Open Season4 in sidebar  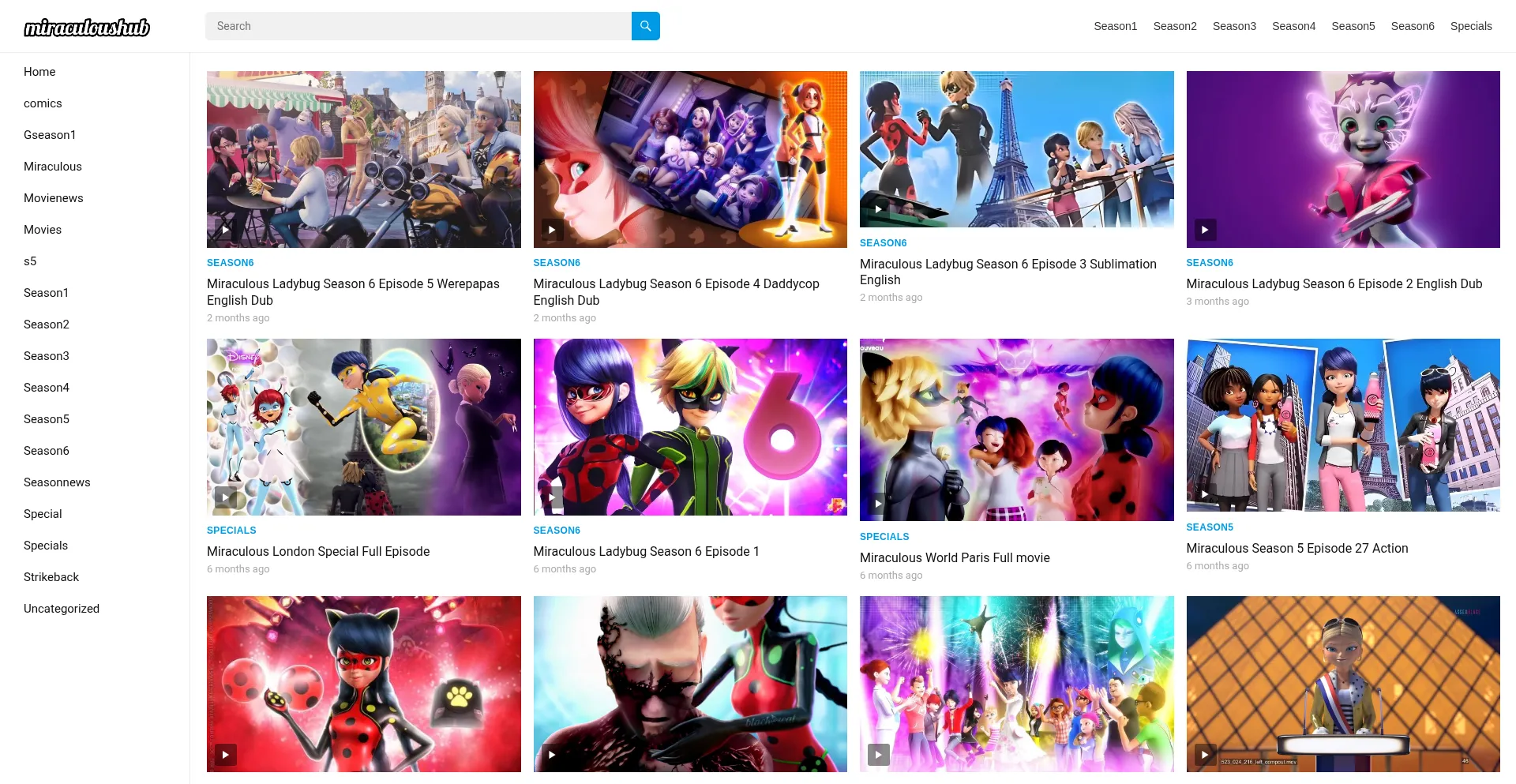tap(47, 388)
